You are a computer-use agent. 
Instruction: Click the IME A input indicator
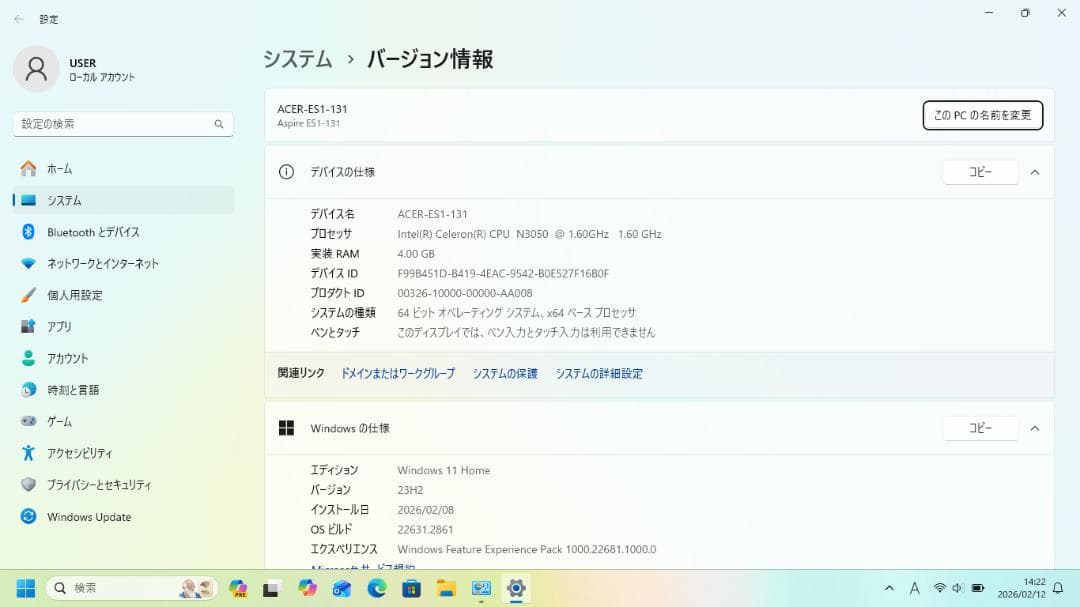[914, 588]
